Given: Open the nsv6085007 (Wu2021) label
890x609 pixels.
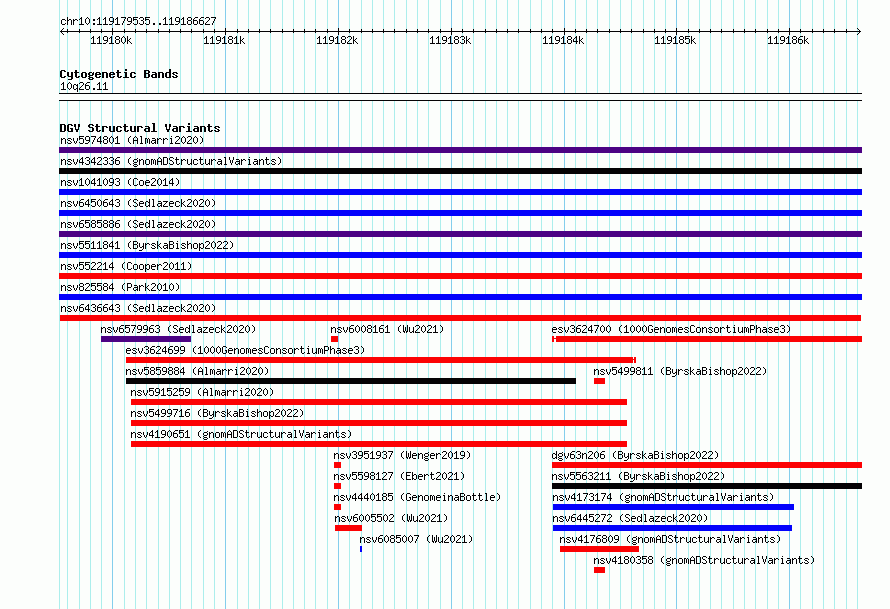Looking at the screenshot, I should click(x=416, y=539).
